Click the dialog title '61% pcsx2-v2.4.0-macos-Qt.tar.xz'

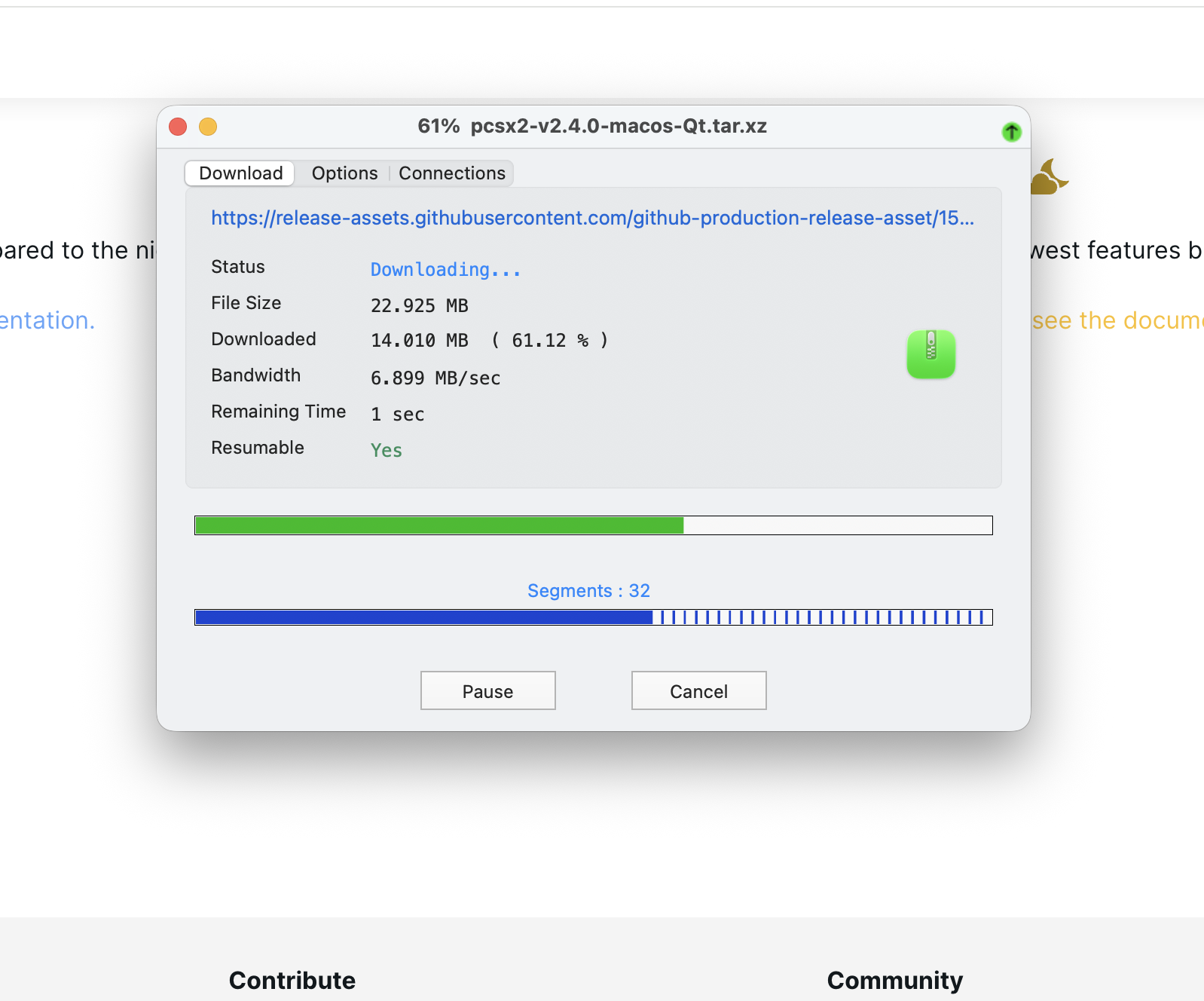tap(592, 126)
